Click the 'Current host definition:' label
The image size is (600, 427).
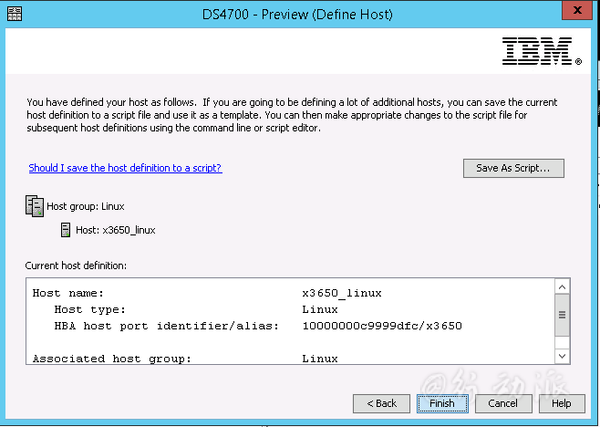click(76, 266)
